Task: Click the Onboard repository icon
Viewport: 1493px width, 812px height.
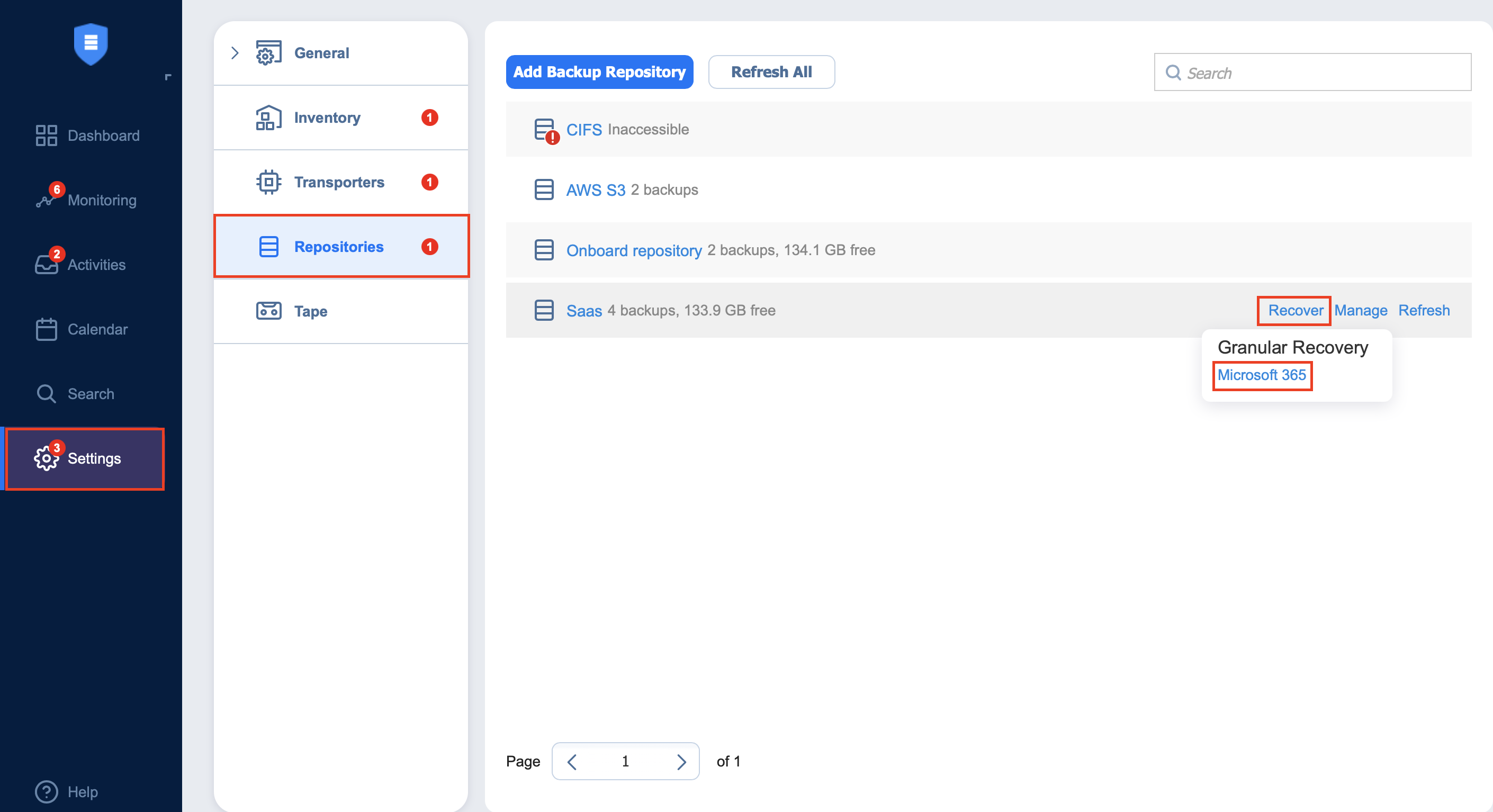Action: click(544, 250)
